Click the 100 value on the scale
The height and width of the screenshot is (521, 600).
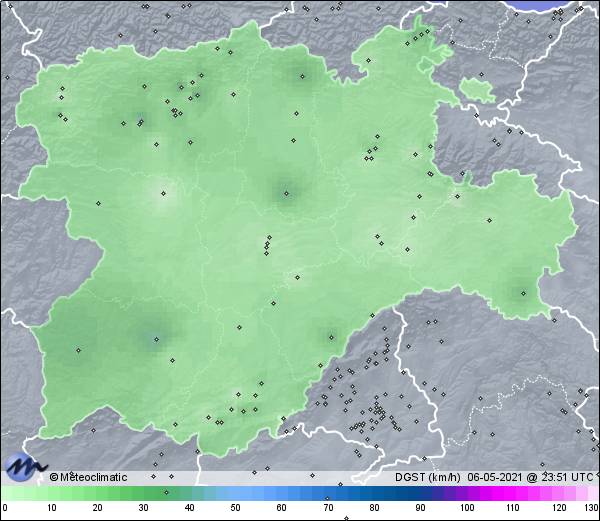point(467,508)
